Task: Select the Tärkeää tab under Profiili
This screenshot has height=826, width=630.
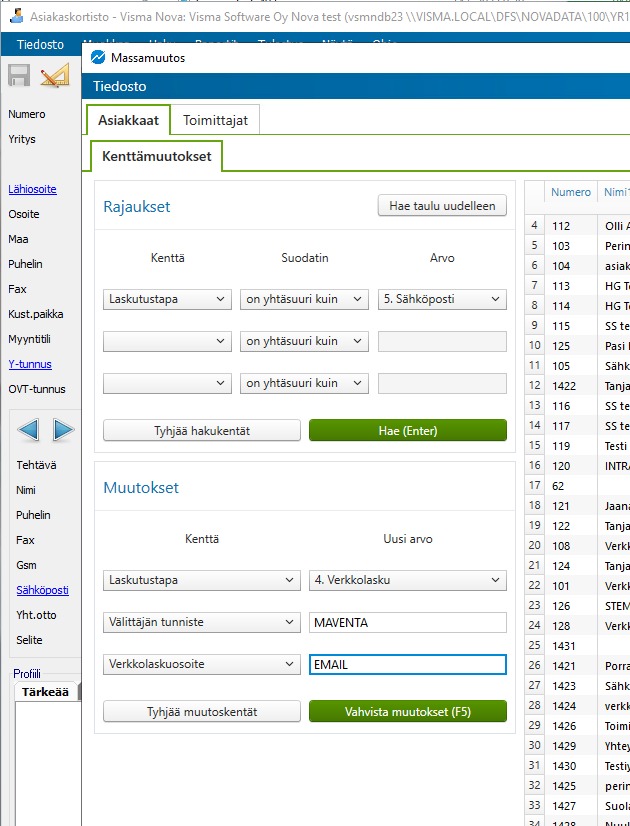Action: 45,692
